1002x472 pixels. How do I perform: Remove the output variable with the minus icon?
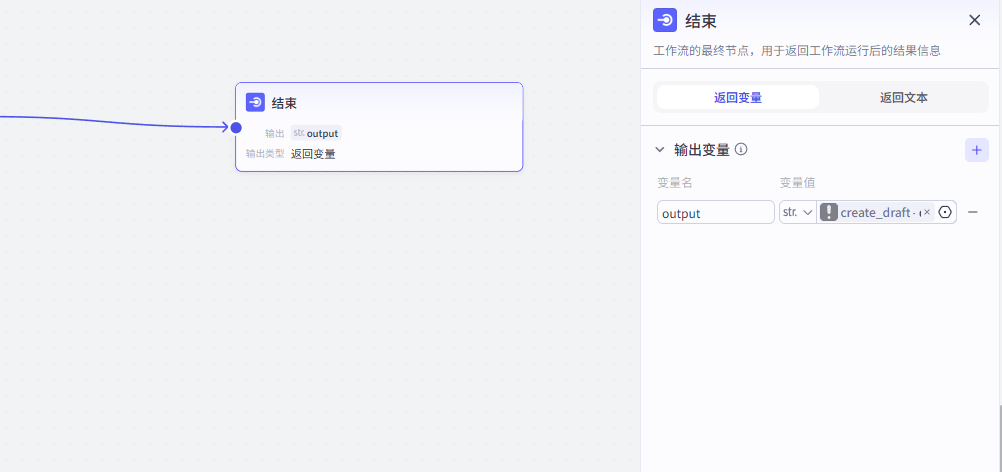[972, 212]
